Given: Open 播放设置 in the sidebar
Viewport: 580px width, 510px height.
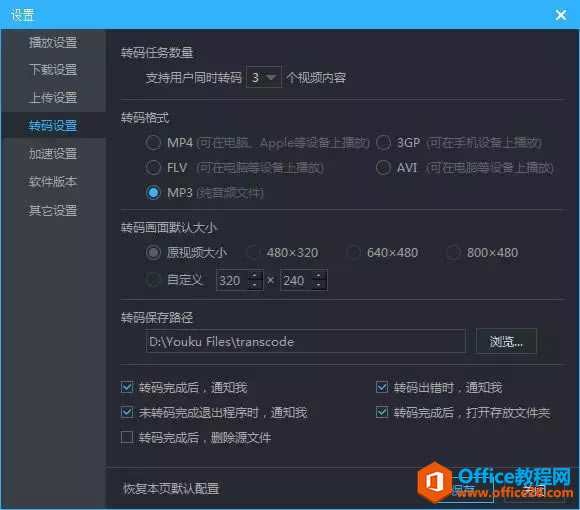Looking at the screenshot, I should coord(53,43).
